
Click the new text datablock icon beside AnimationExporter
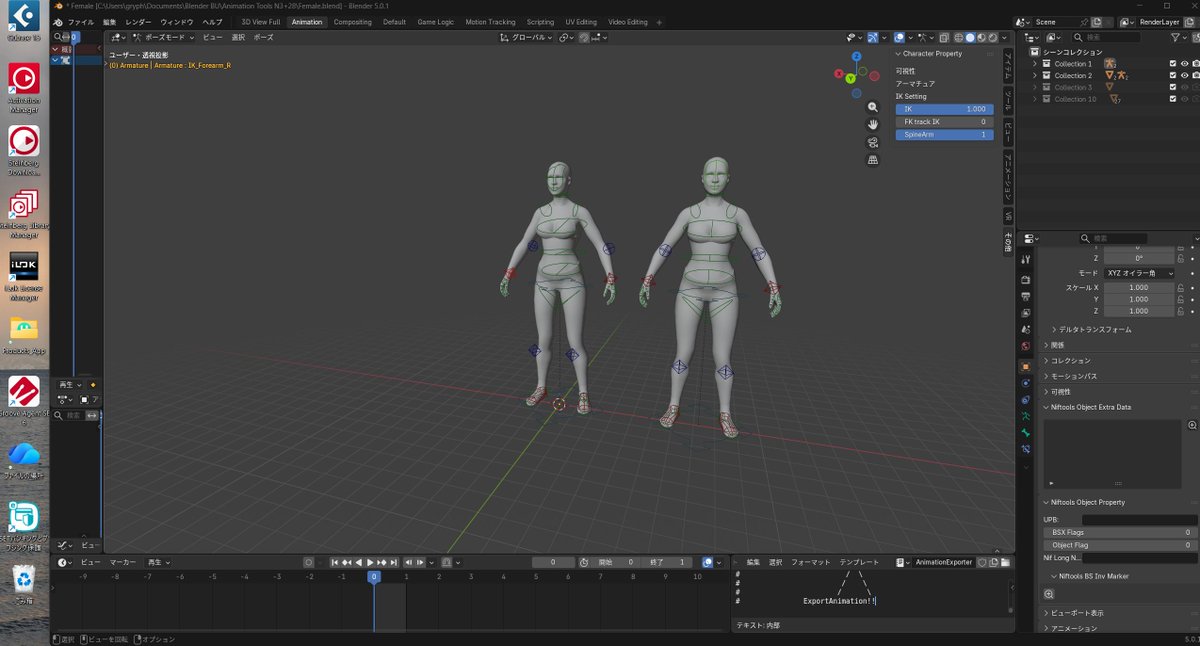992,562
